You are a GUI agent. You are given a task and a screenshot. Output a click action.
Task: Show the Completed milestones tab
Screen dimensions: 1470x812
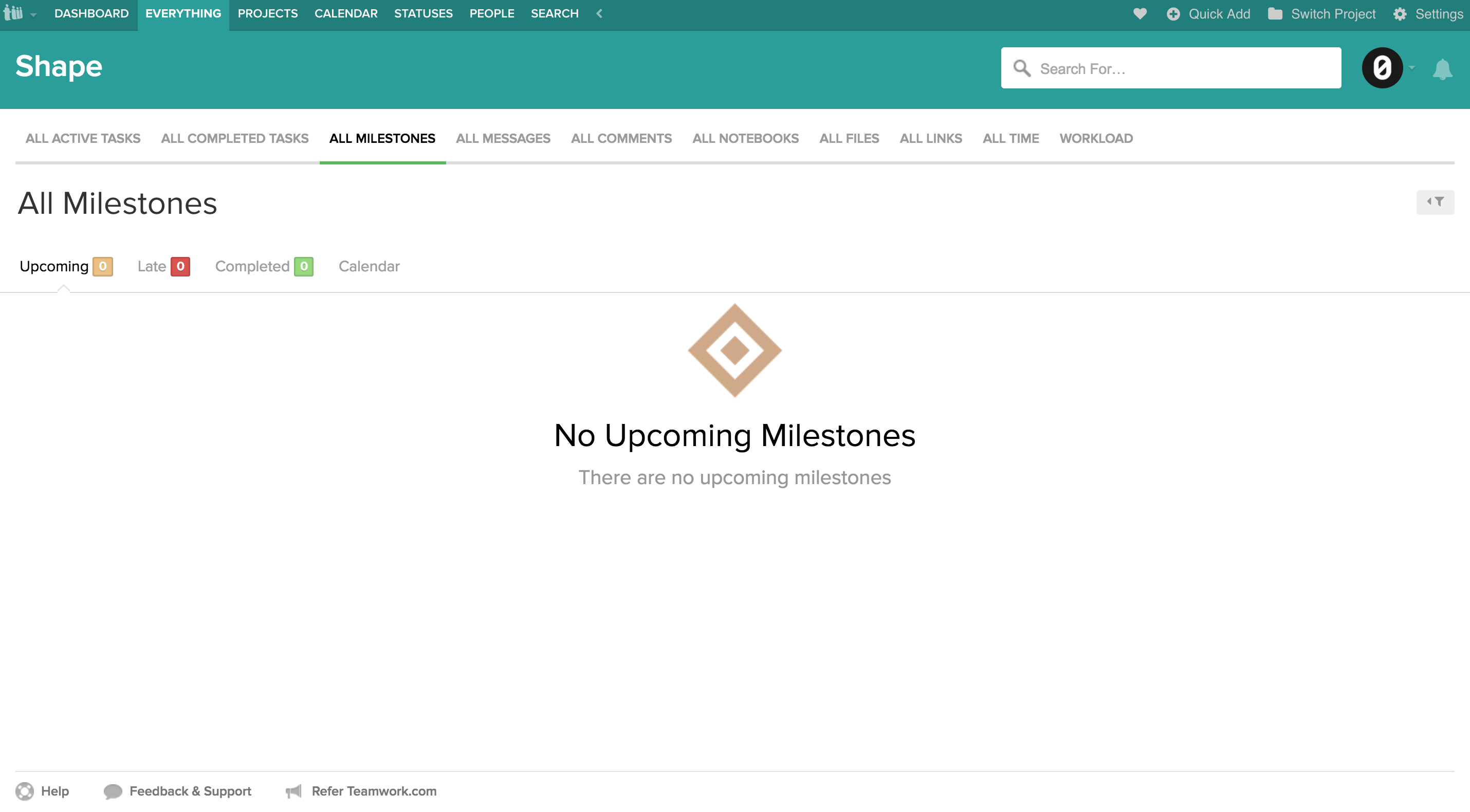coord(252,267)
